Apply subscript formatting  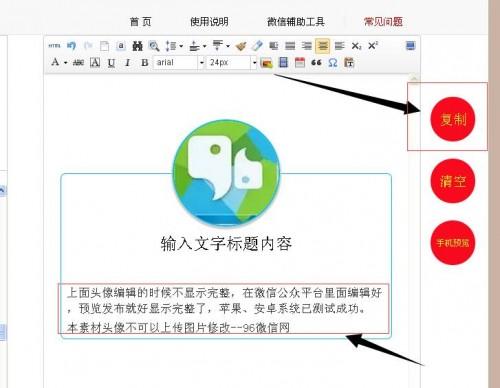(356, 46)
